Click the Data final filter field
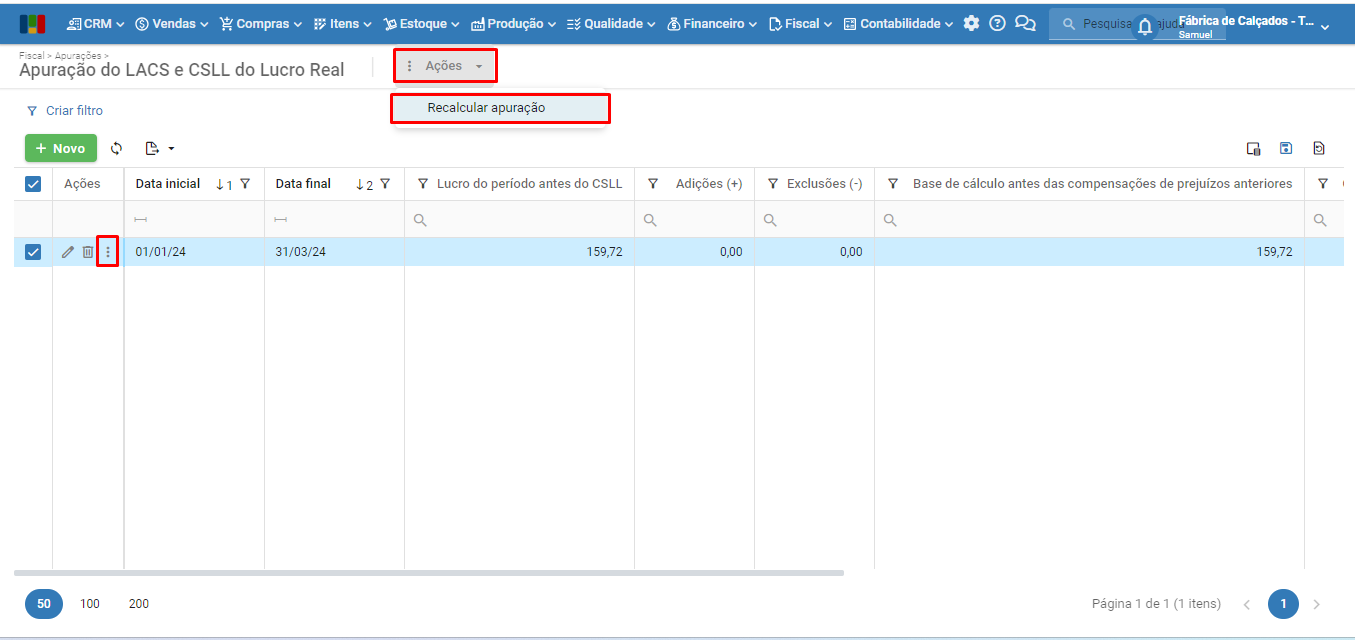Viewport: 1355px width, 640px height. (x=334, y=220)
